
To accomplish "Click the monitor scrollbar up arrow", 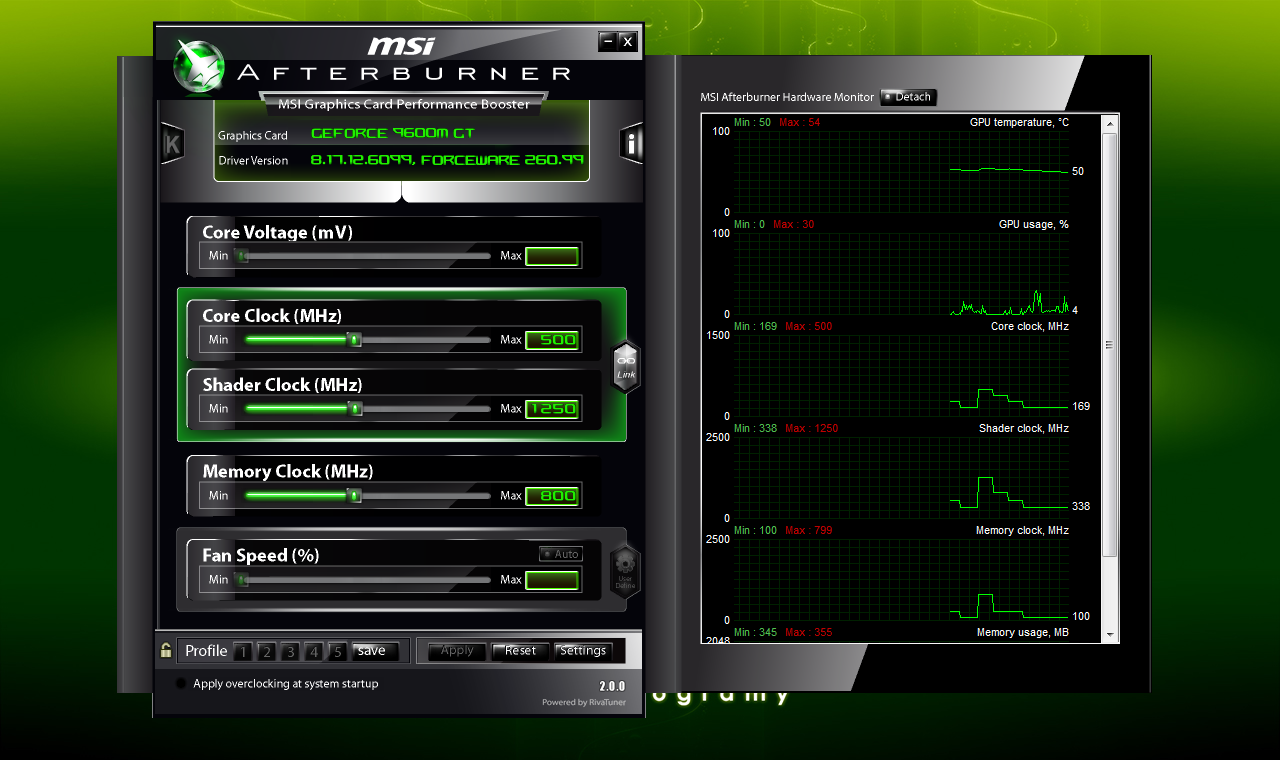I will tap(1109, 123).
